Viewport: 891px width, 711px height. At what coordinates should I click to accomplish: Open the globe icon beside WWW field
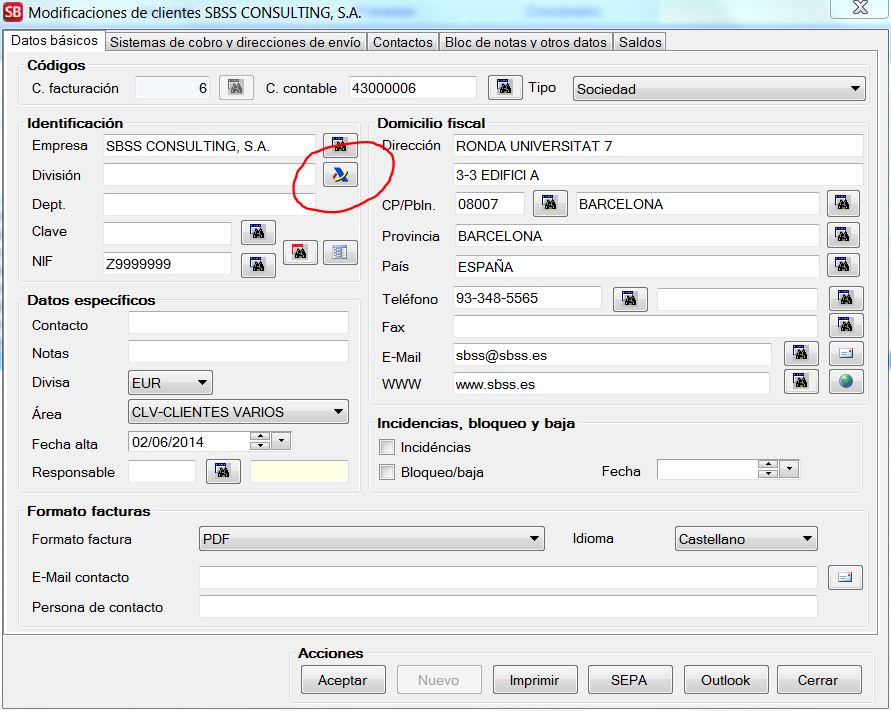point(845,382)
